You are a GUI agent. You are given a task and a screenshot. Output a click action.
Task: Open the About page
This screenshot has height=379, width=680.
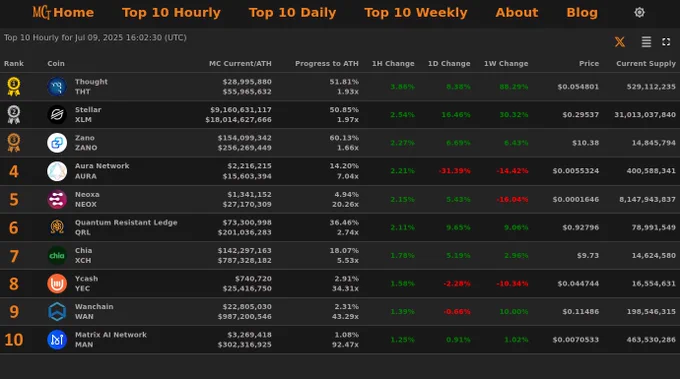pyautogui.click(x=517, y=13)
